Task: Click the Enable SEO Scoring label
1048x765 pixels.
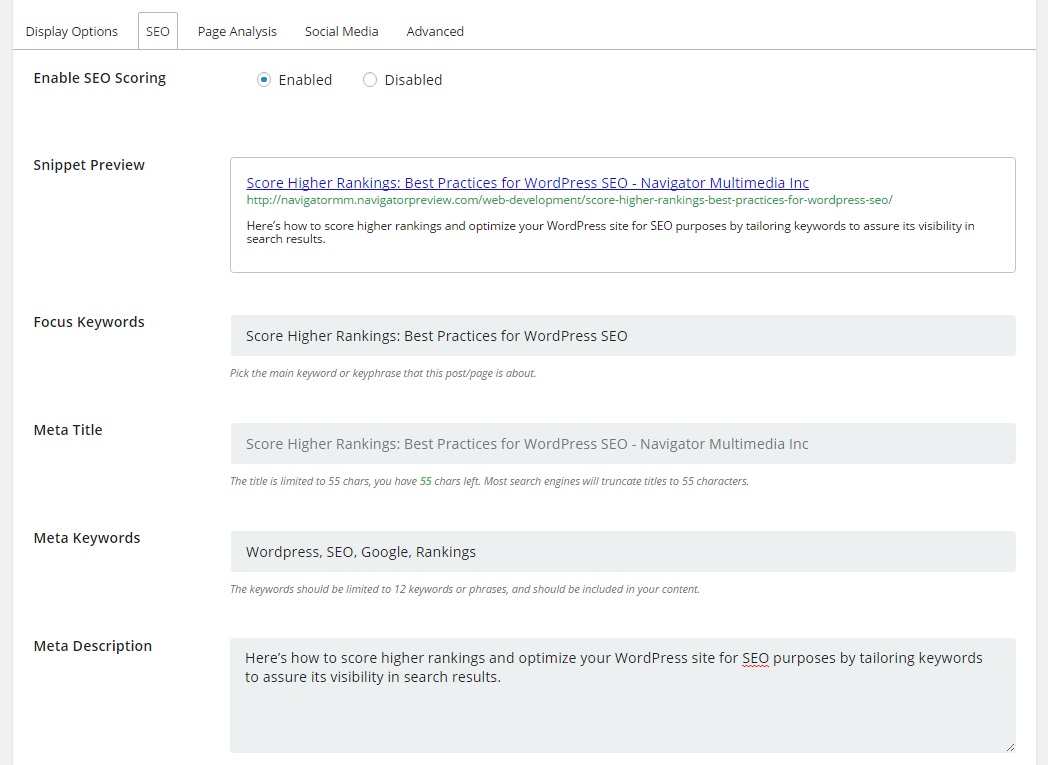Action: [100, 78]
